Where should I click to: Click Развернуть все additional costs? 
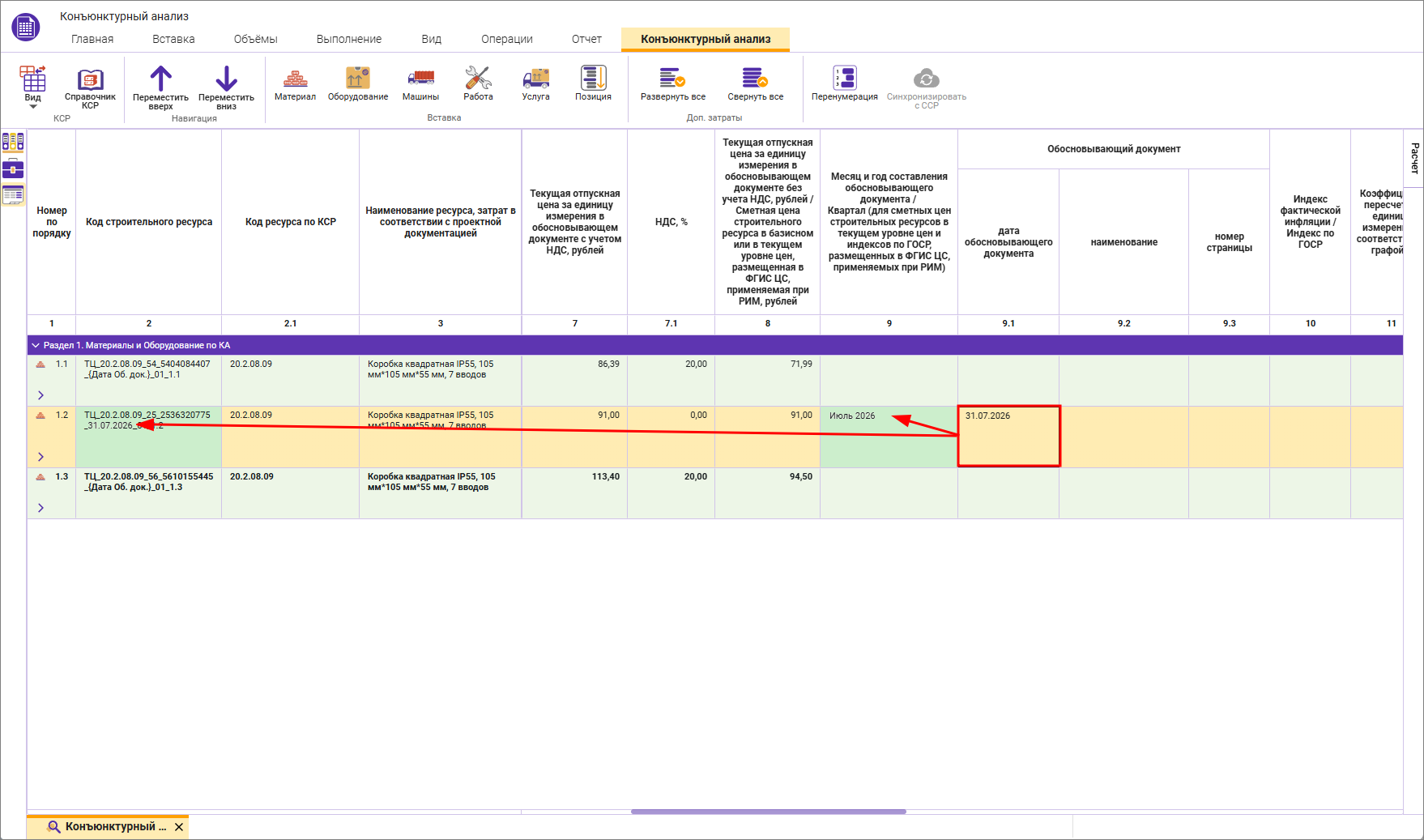672,84
